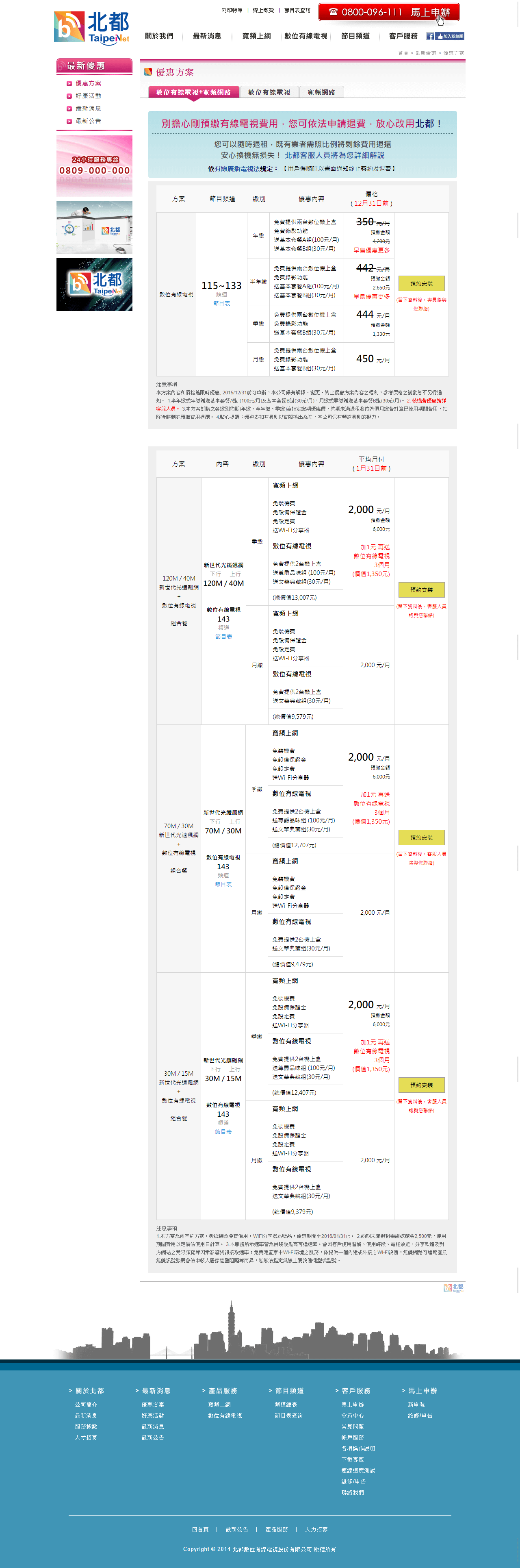Click 預約安裝 for the 30M / 15M bundle

421,1085
